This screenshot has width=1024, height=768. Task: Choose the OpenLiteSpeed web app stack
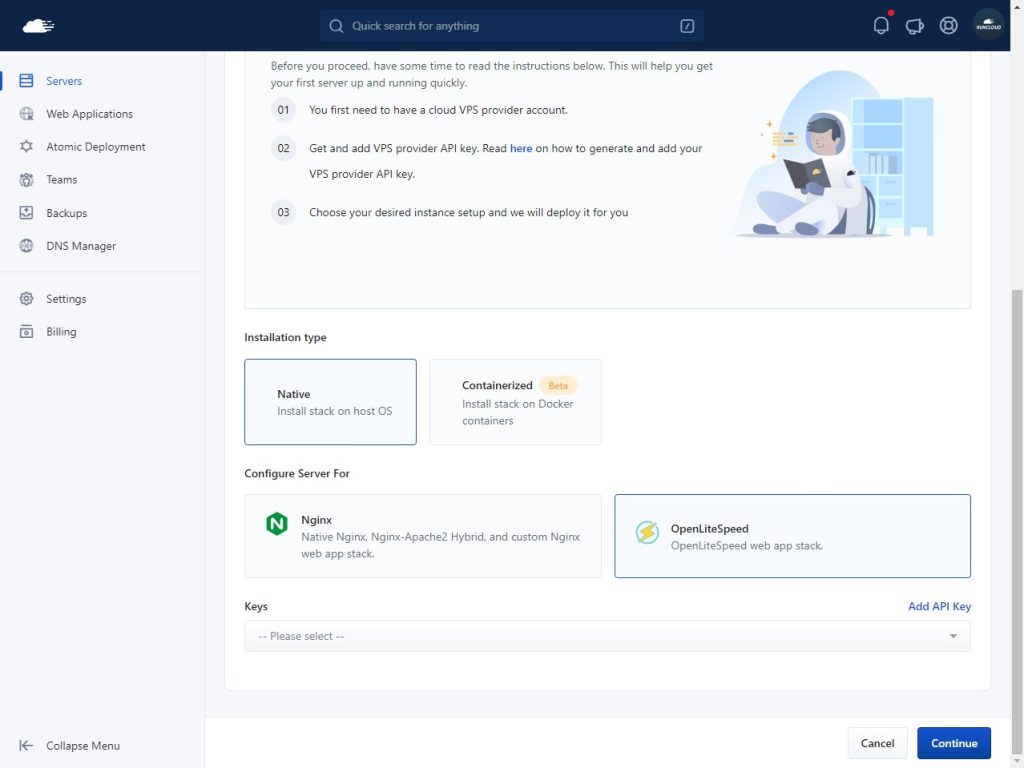tap(792, 536)
